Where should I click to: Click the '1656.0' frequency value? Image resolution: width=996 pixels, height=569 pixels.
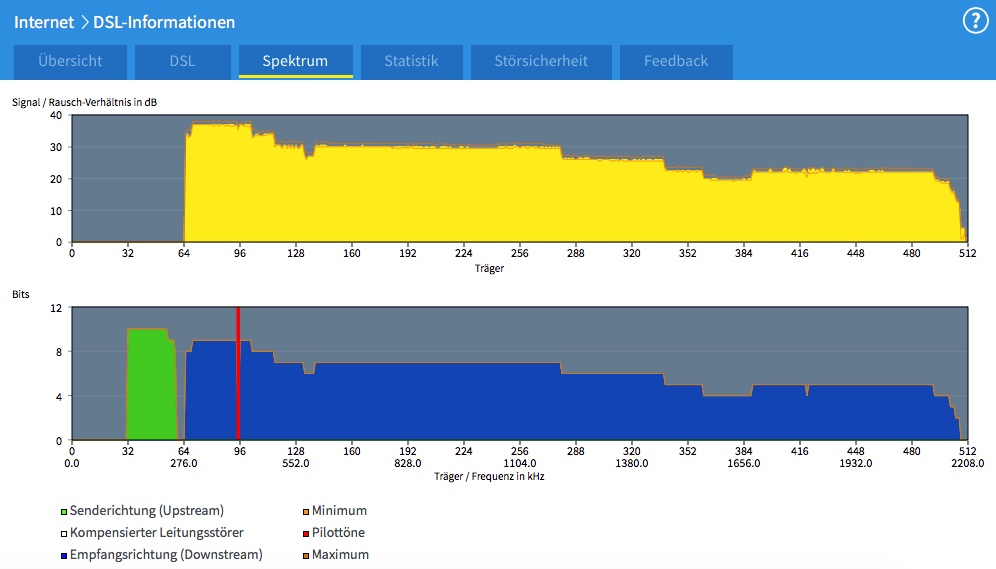point(743,464)
